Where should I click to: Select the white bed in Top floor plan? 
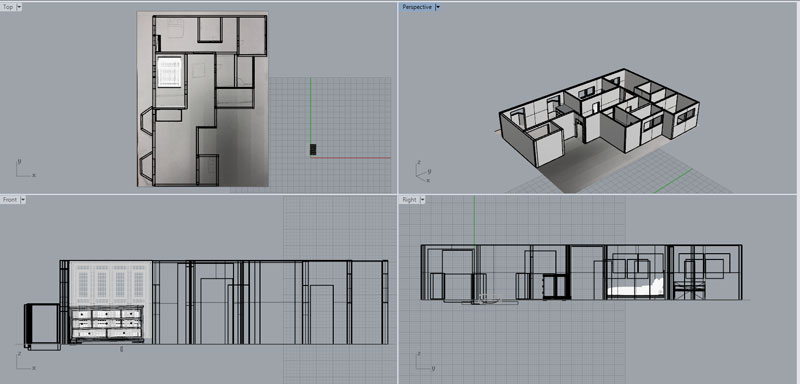coord(169,72)
